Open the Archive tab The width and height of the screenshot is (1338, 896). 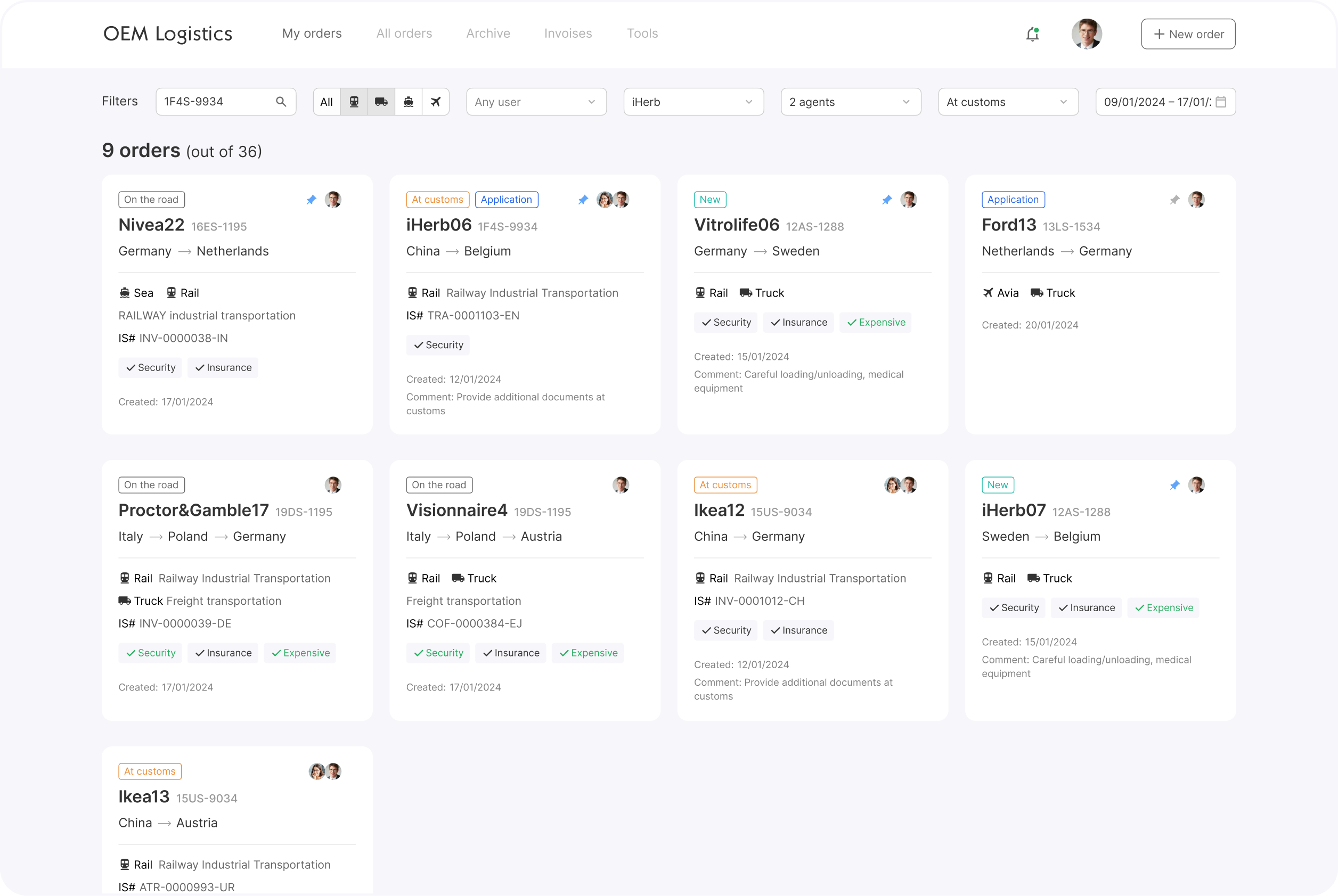[x=487, y=33]
